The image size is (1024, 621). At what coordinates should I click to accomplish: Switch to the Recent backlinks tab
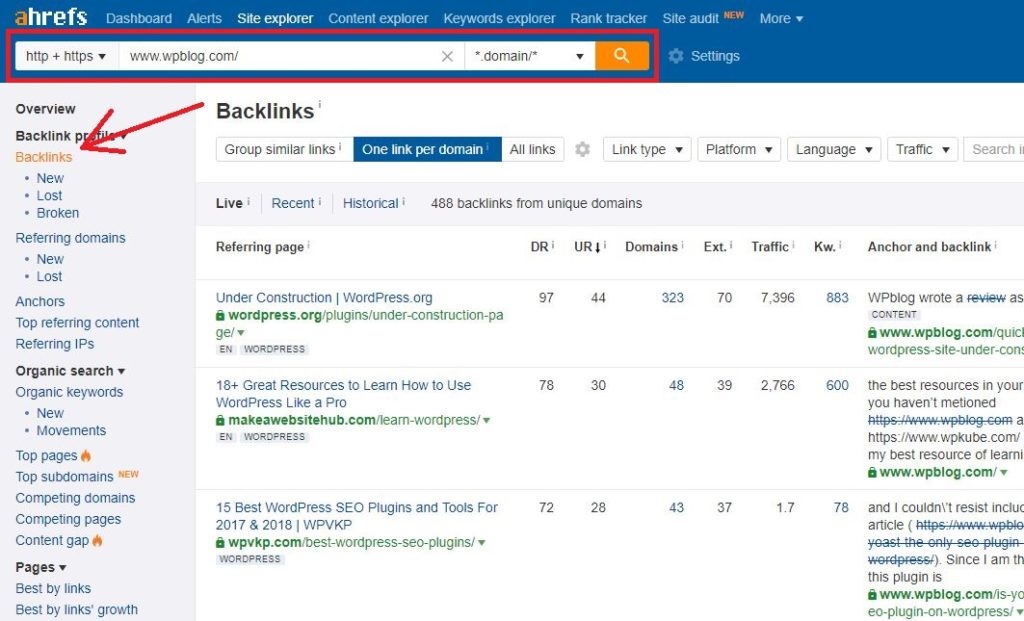point(293,203)
